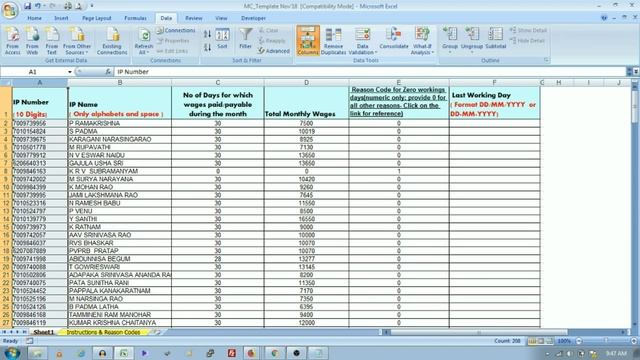
Task: Open From Other Sources menu
Action: pyautogui.click(x=77, y=41)
